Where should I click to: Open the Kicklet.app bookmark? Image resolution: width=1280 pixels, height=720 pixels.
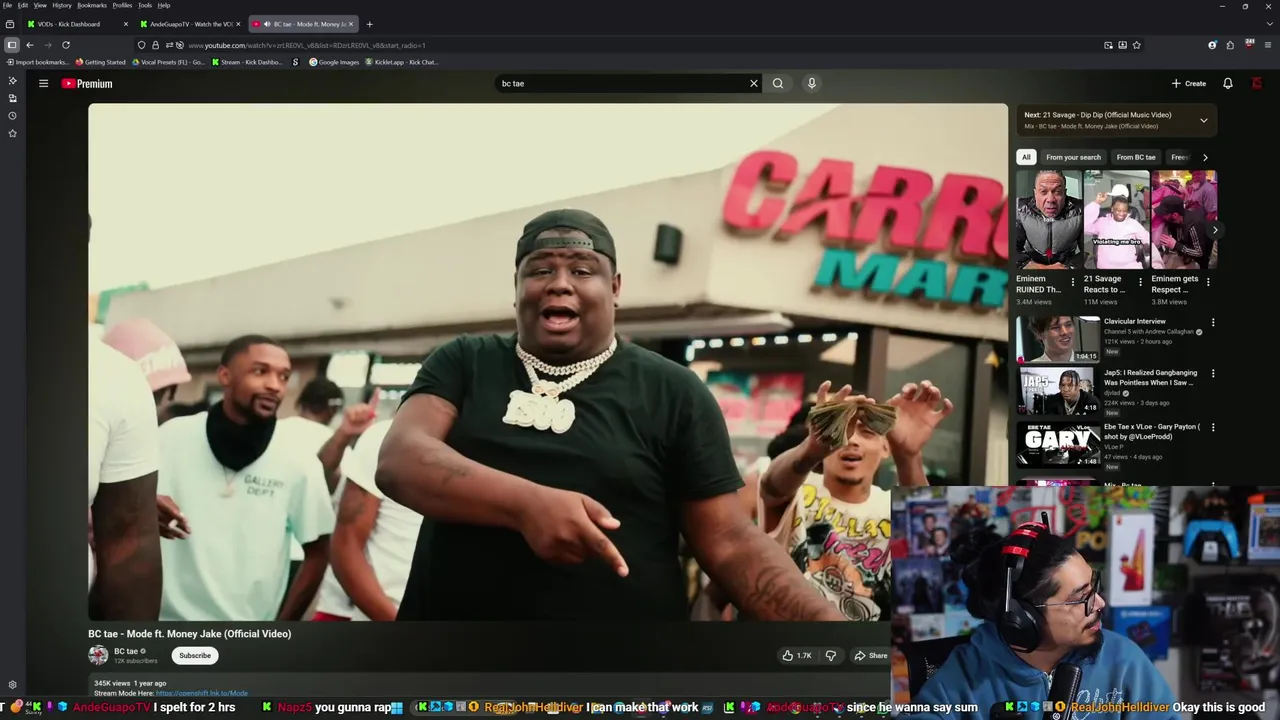[x=402, y=62]
